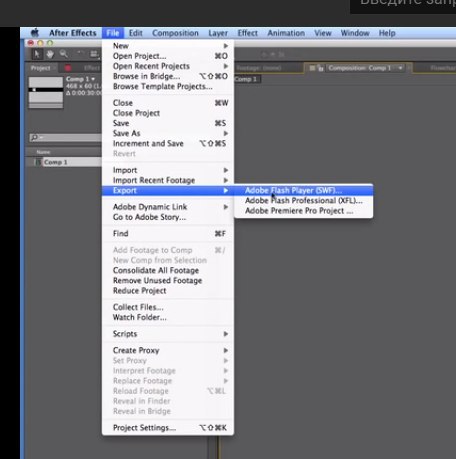Switch to the Footage (none) tab
Viewport: 456px width, 459px height.
pos(259,68)
